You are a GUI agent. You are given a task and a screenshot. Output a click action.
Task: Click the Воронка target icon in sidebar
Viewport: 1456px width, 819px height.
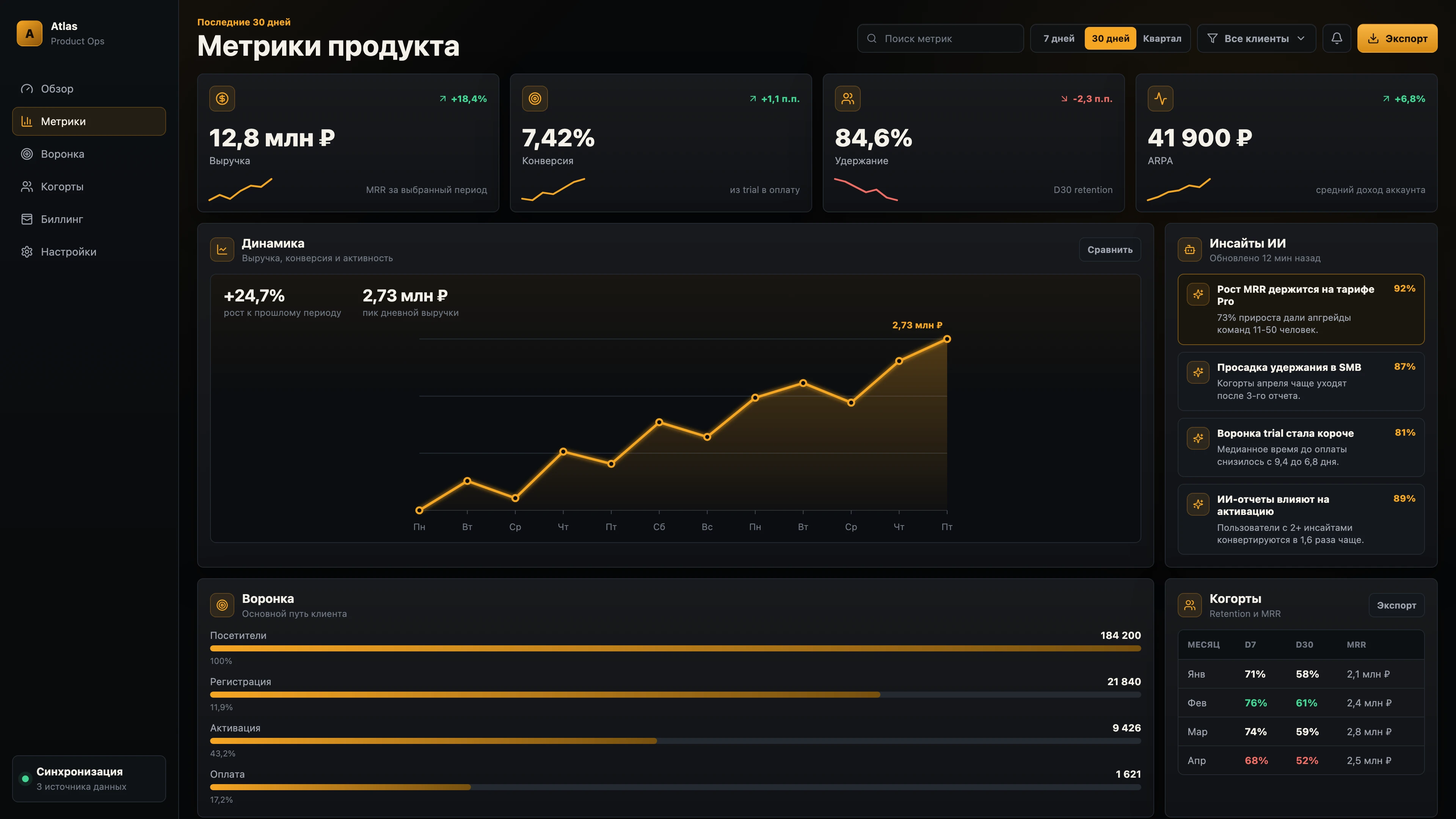click(27, 154)
